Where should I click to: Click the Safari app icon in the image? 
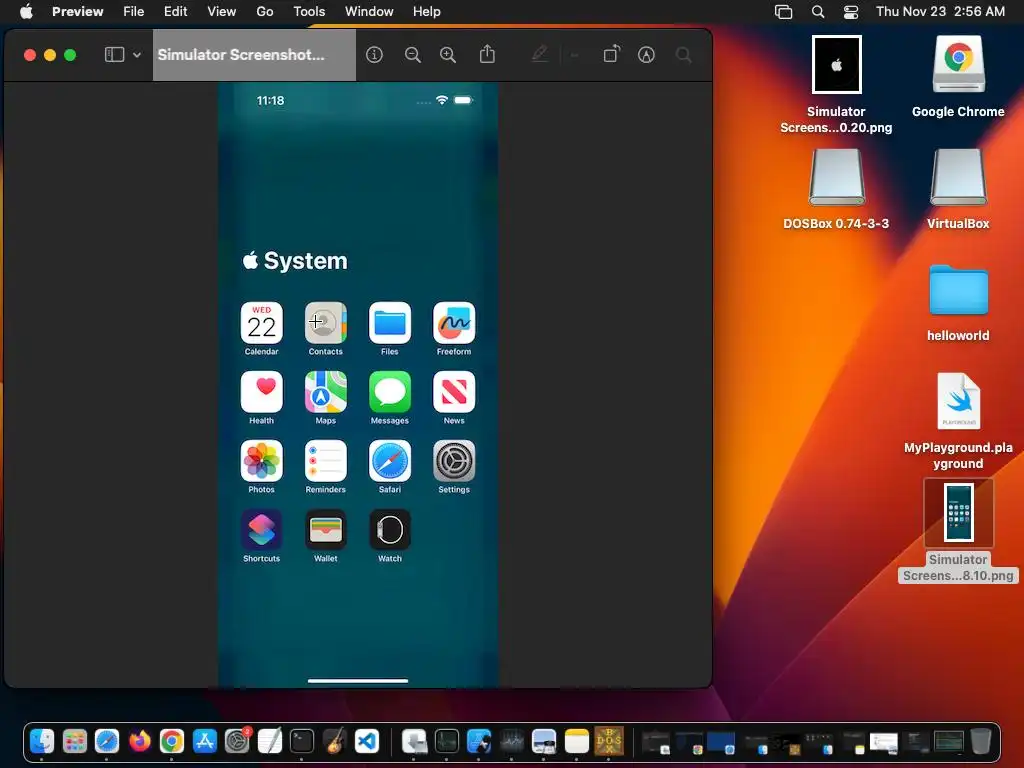point(390,461)
